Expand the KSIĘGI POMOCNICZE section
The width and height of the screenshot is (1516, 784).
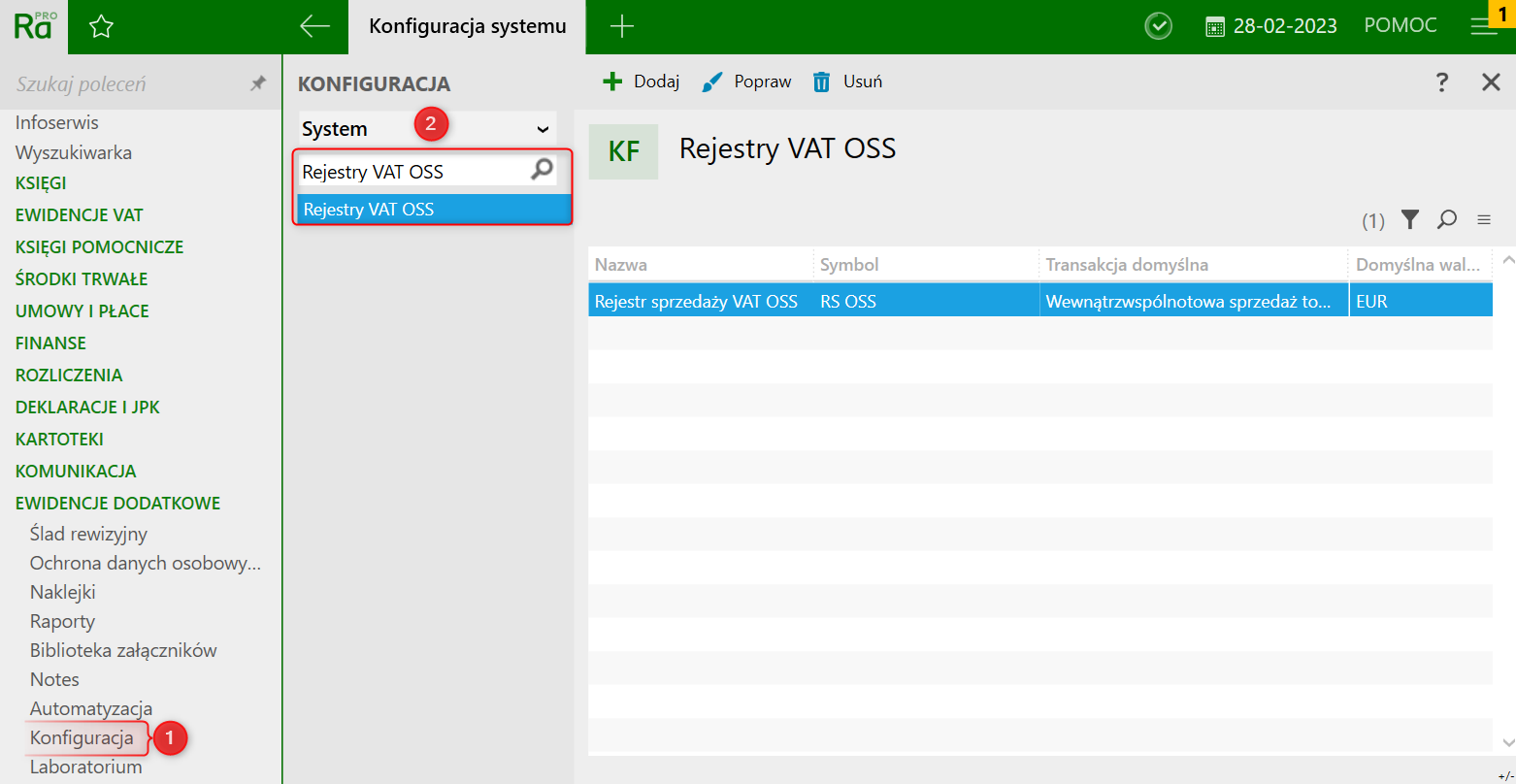point(100,247)
